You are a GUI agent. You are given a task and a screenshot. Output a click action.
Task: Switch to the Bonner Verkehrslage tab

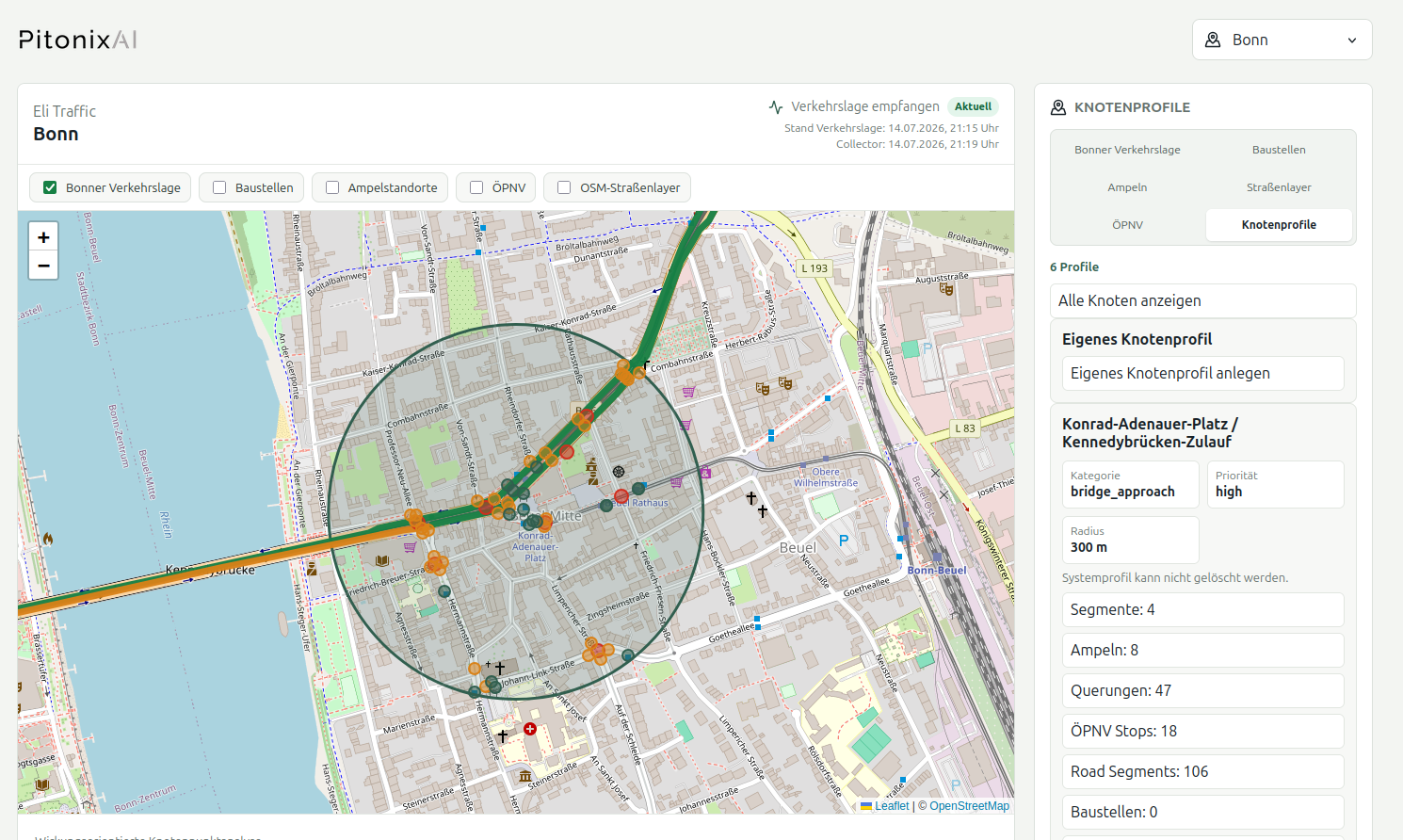[1127, 150]
